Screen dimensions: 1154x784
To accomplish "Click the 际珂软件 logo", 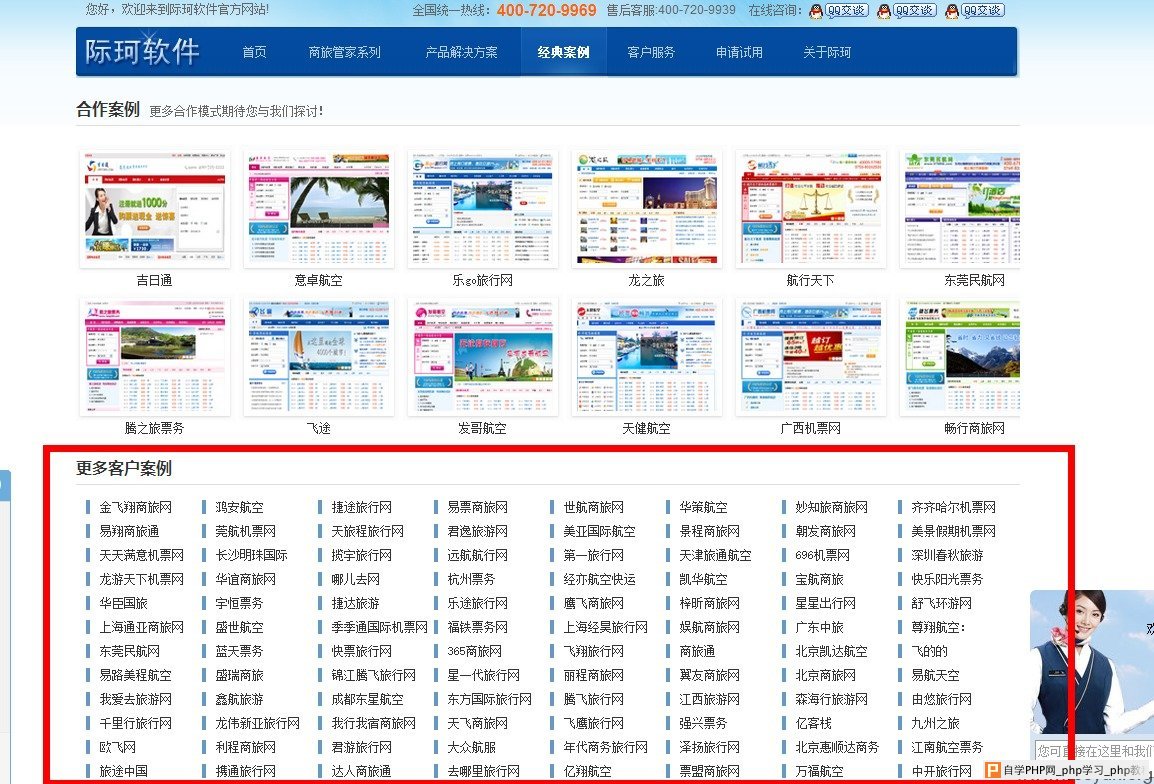I will click(142, 52).
